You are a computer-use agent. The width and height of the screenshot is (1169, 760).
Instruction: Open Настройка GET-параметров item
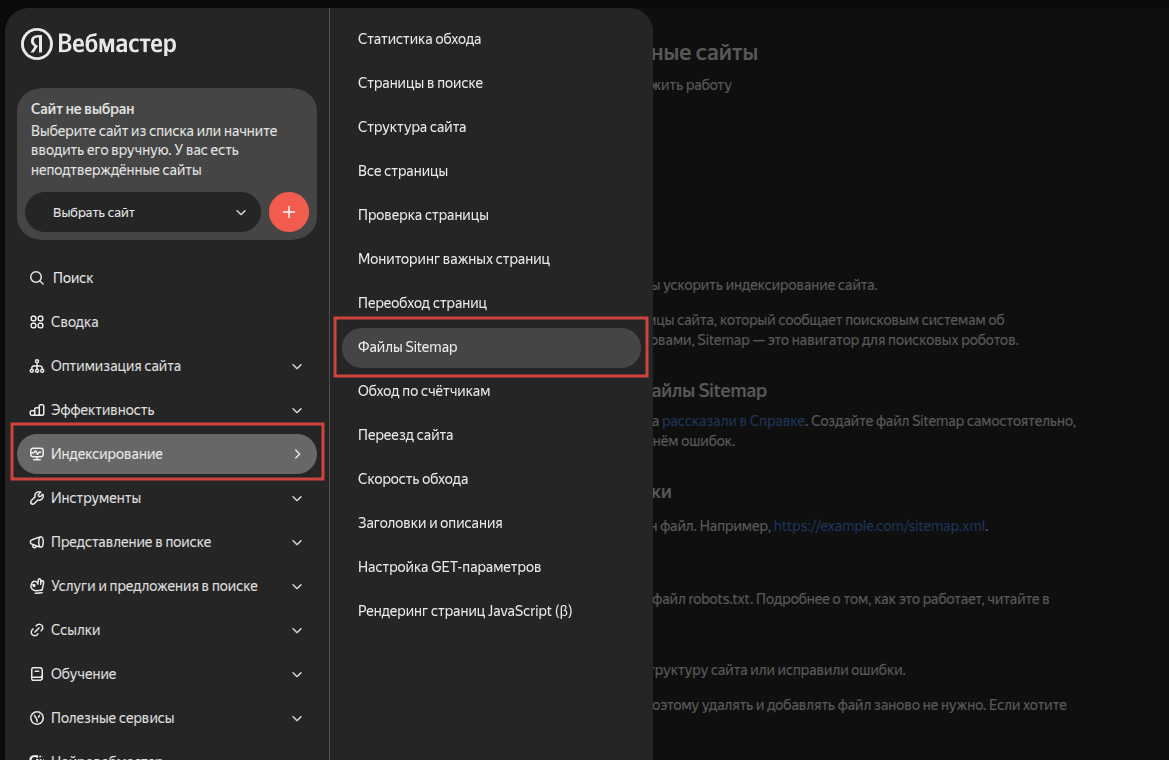449,567
